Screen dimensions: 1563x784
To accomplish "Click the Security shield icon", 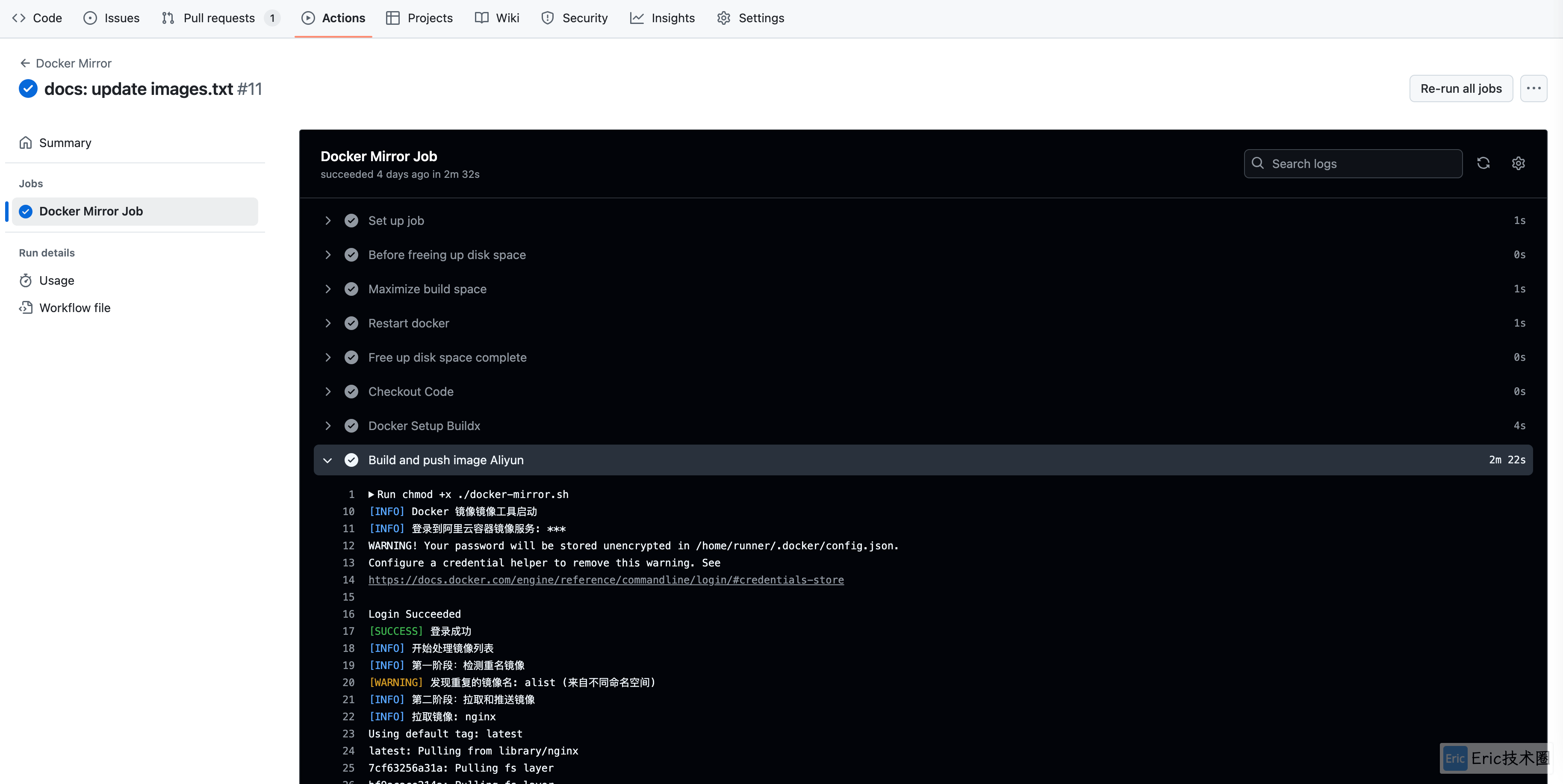I will click(x=547, y=18).
